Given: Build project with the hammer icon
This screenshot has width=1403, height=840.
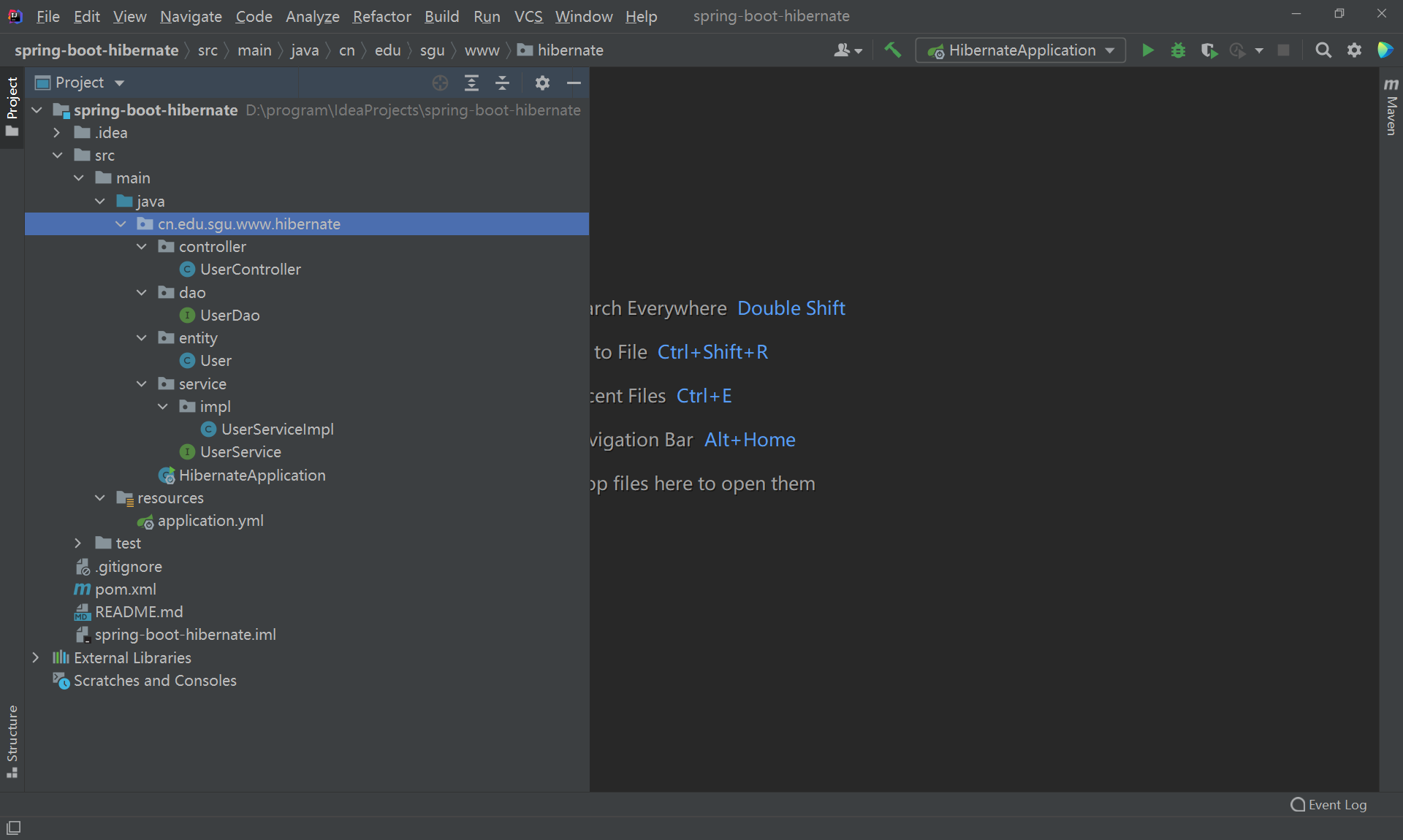Looking at the screenshot, I should click(x=892, y=50).
